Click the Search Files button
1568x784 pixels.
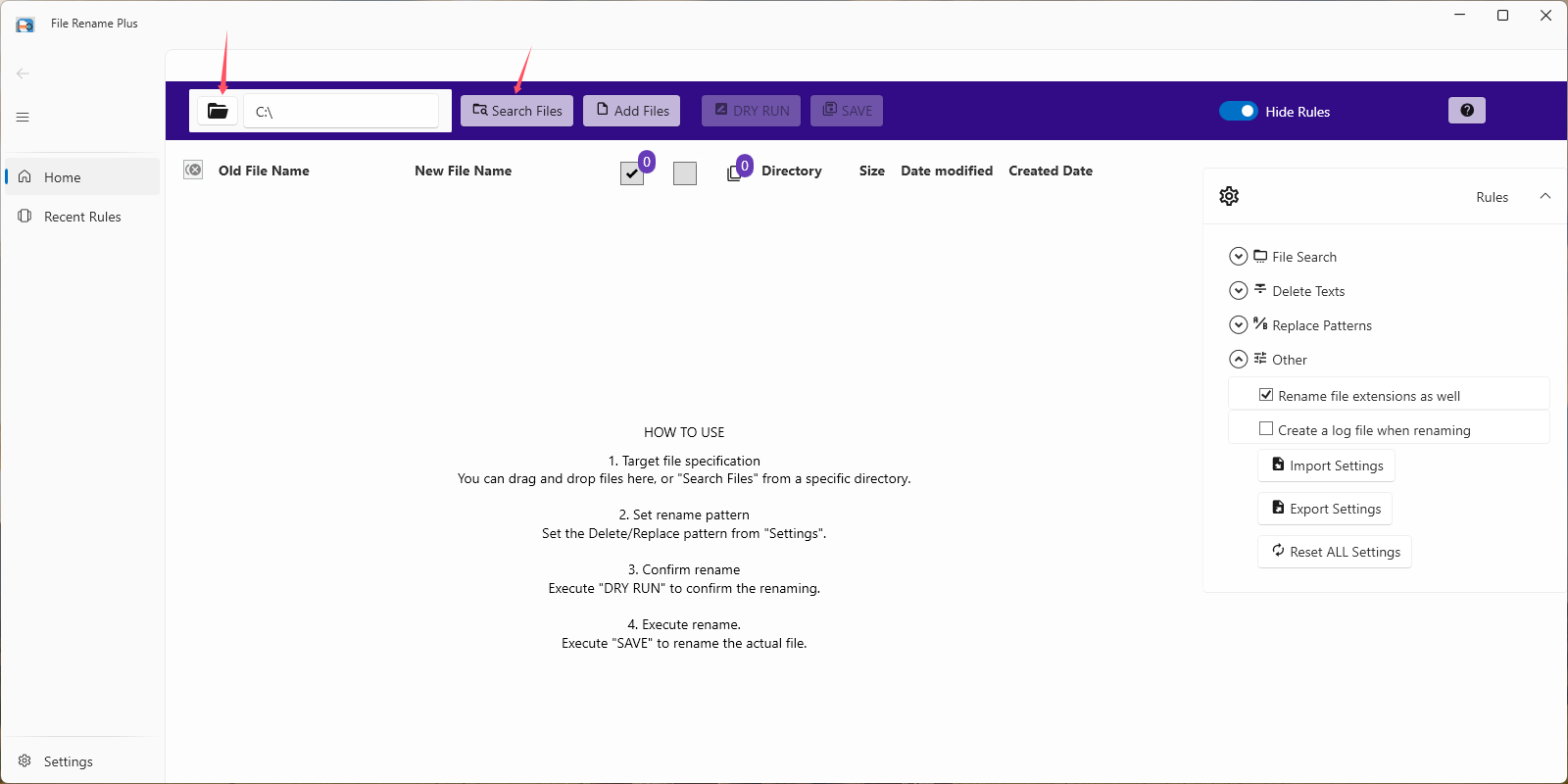click(x=516, y=111)
